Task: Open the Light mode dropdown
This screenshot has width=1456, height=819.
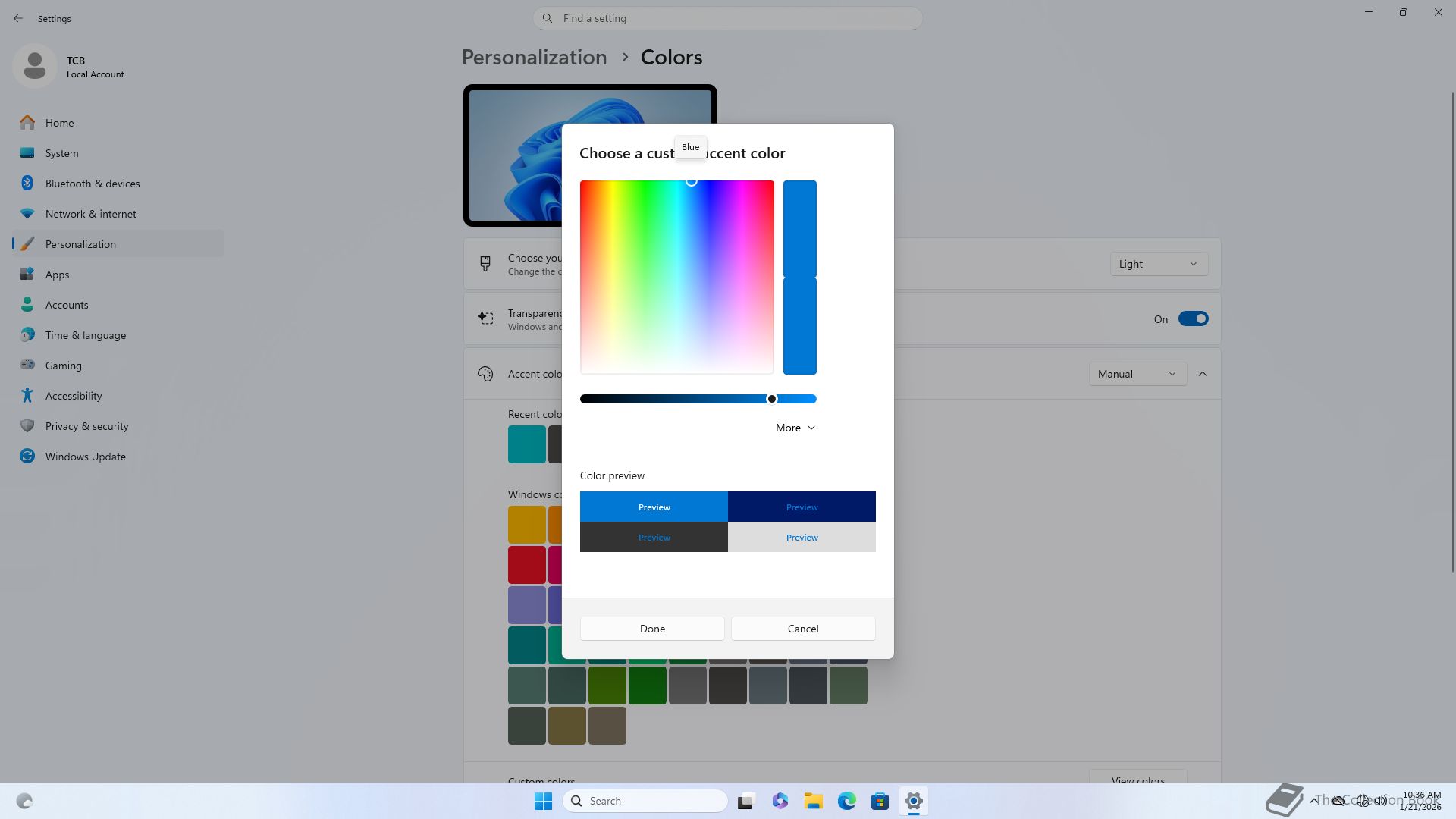Action: [1158, 264]
